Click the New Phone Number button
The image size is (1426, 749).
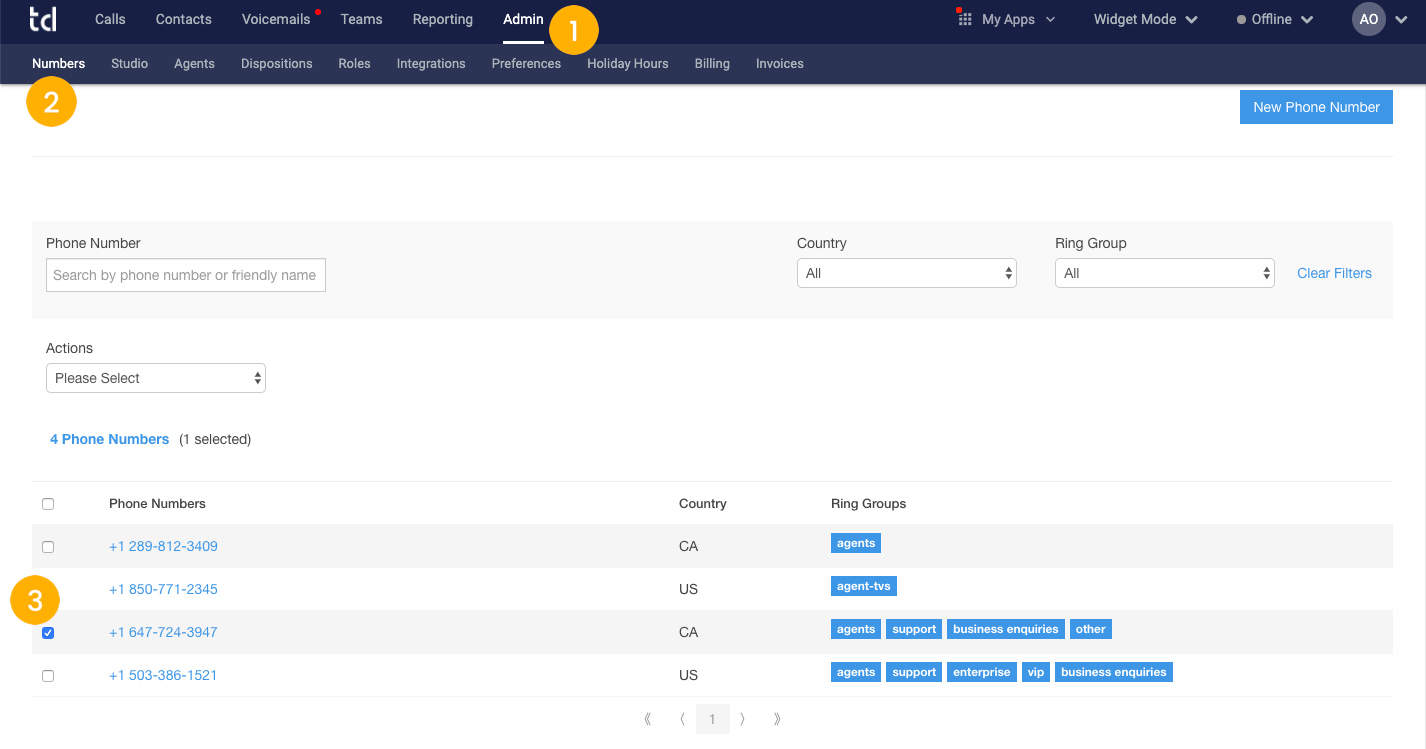[x=1316, y=107]
